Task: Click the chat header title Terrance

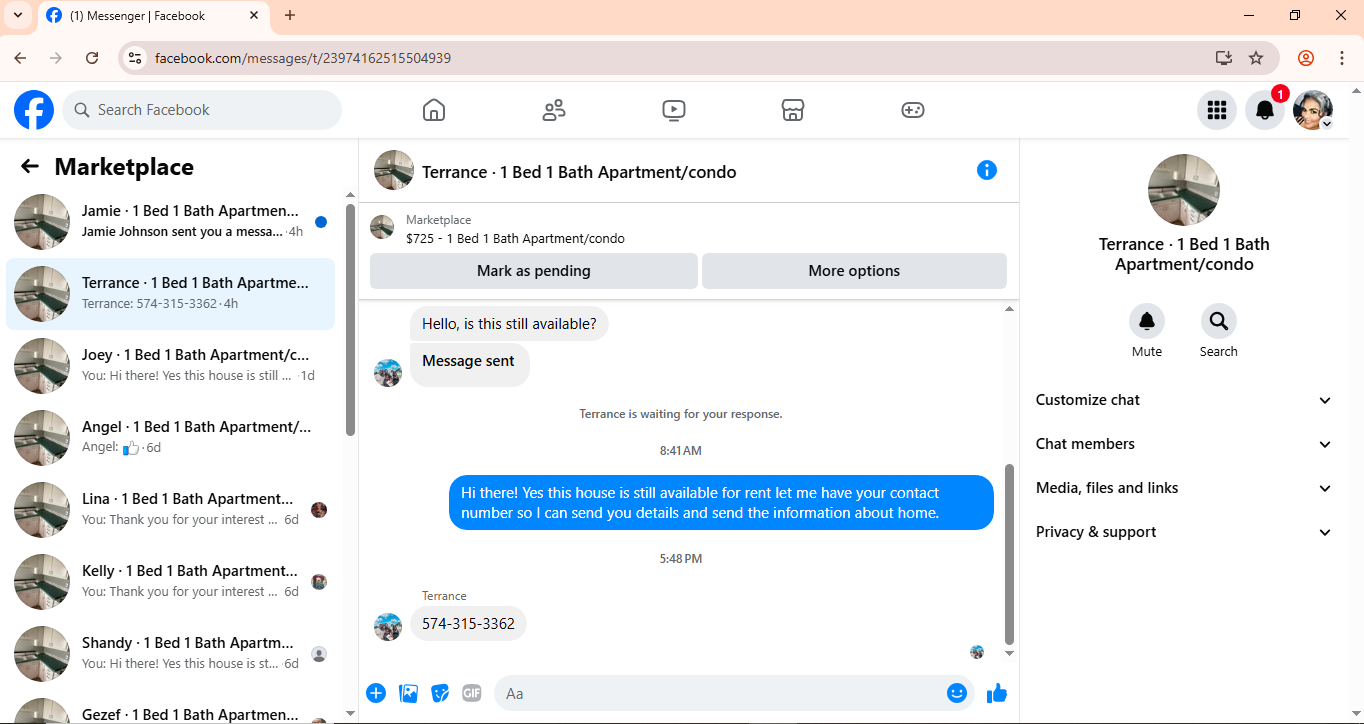Action: (579, 172)
